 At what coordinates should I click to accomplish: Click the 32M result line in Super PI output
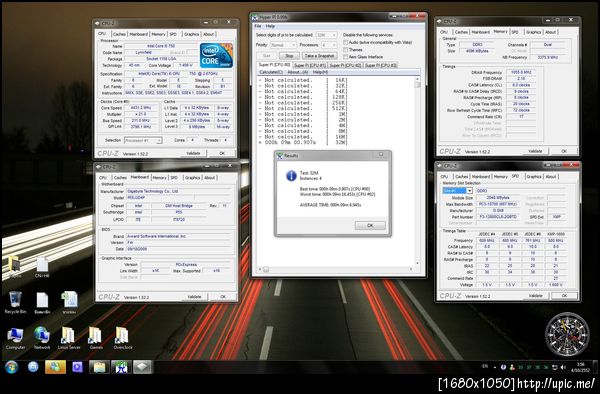pos(303,142)
